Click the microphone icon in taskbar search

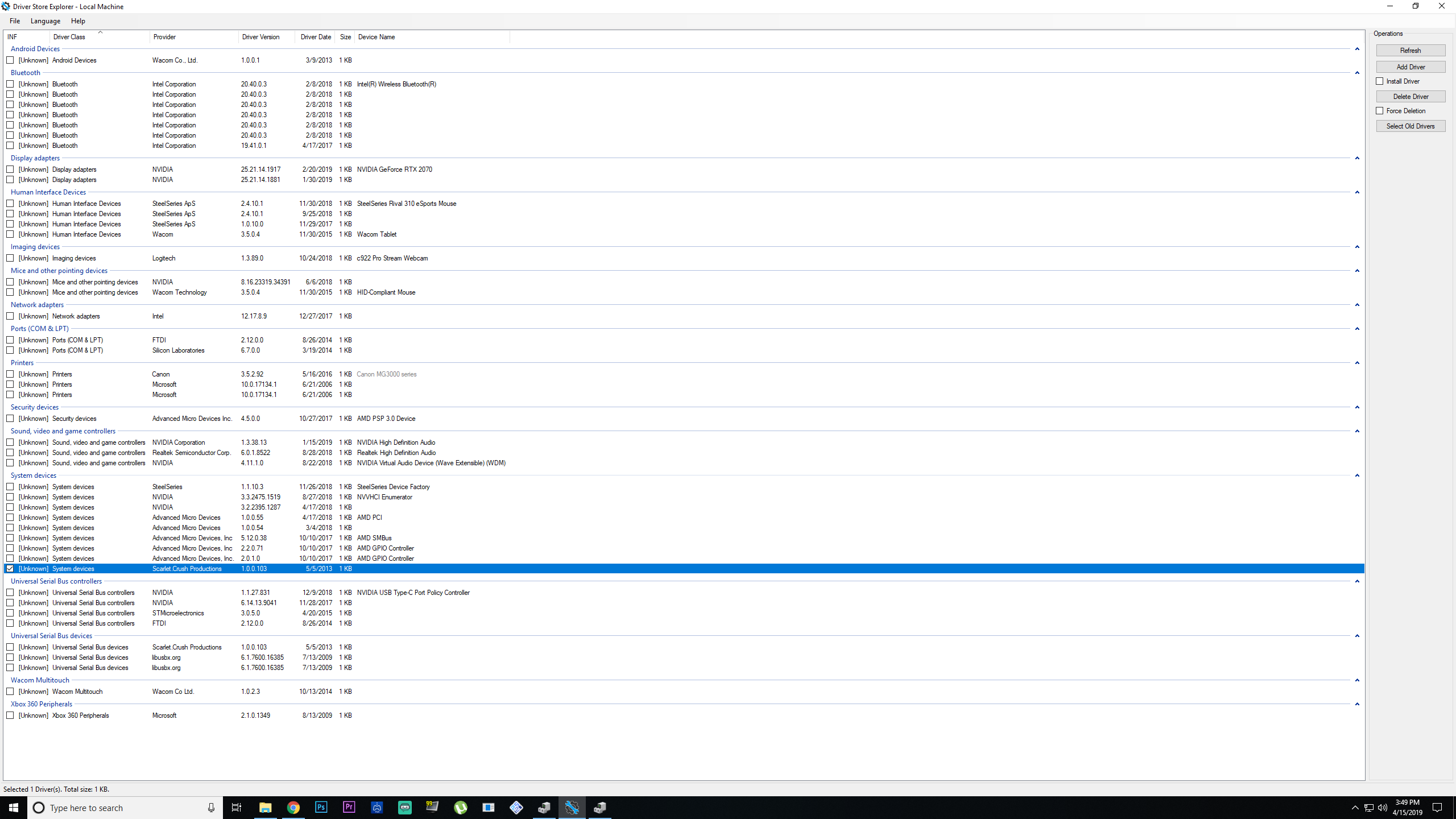[211, 808]
